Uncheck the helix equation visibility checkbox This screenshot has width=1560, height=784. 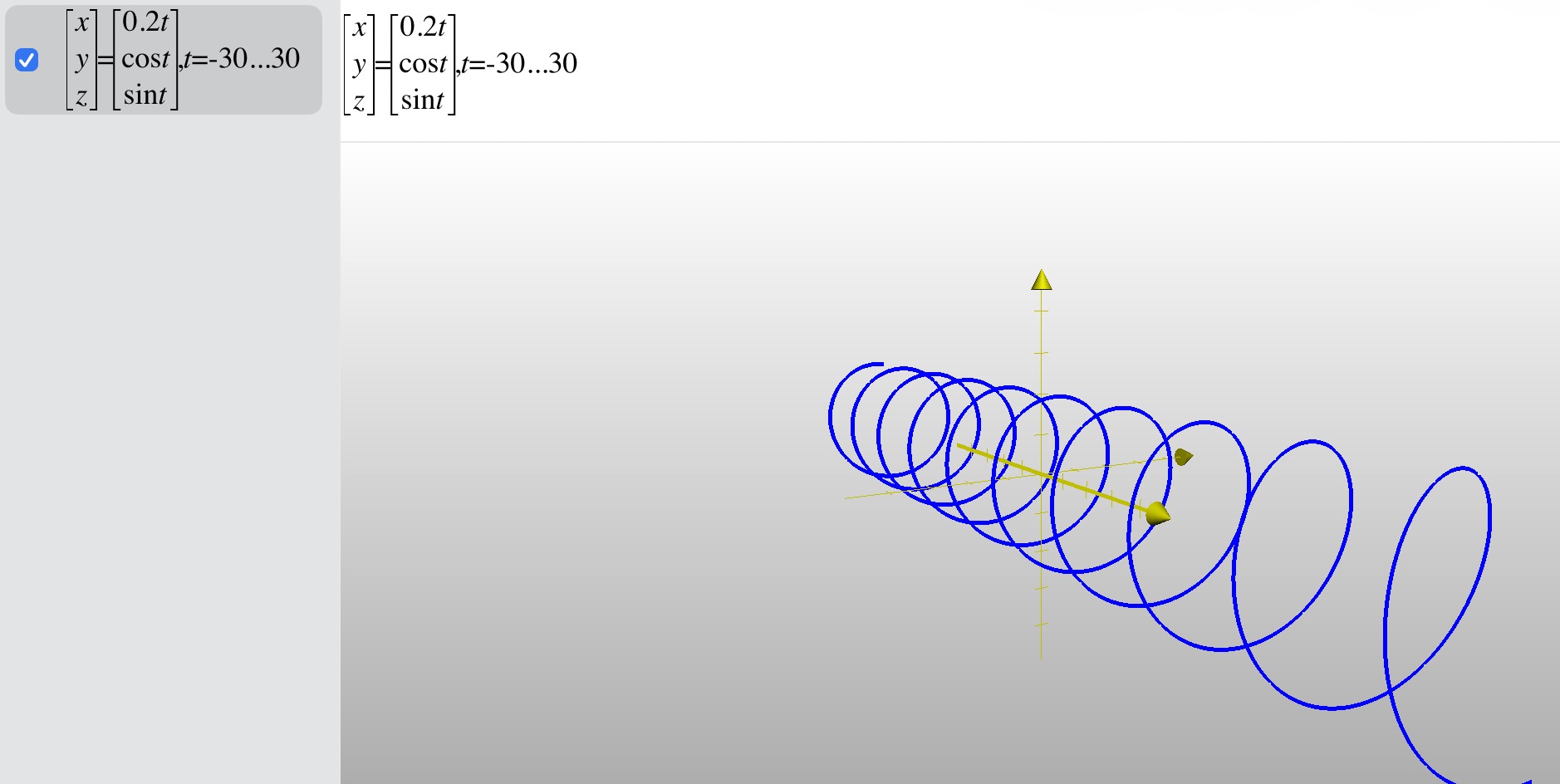point(27,60)
